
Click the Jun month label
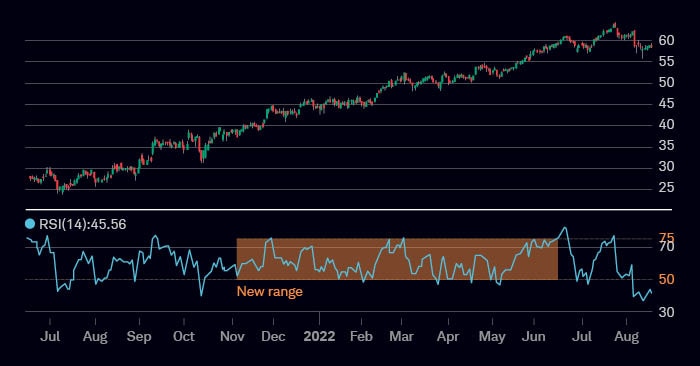pos(533,336)
